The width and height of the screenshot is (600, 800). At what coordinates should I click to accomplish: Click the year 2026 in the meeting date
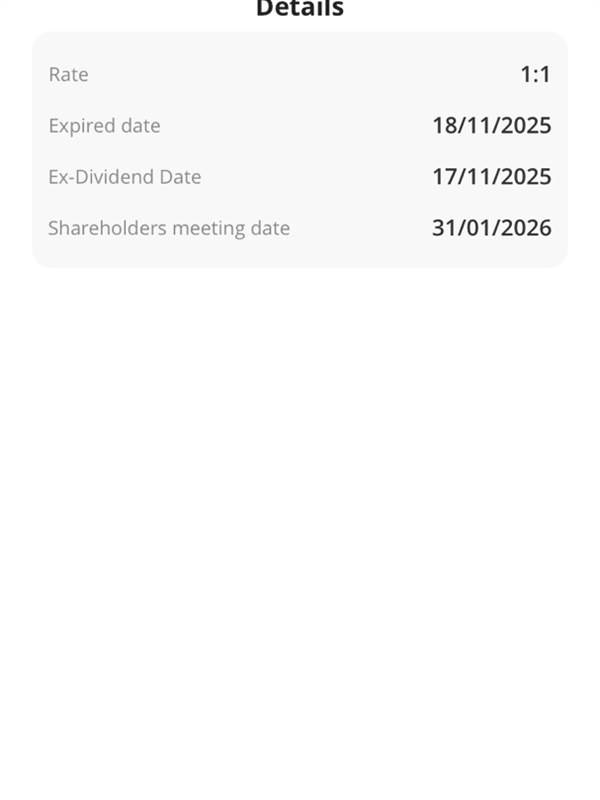point(526,228)
